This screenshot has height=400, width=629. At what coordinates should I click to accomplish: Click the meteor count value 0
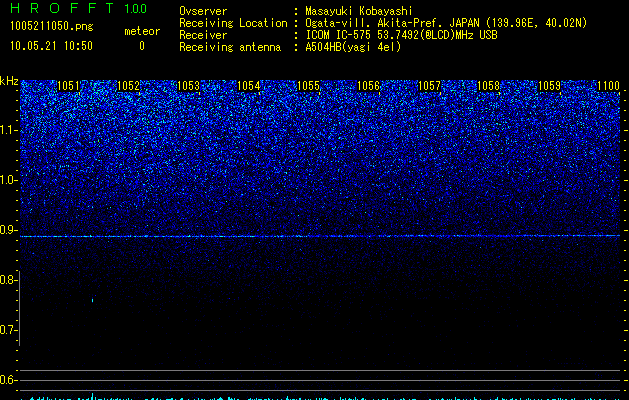pos(142,46)
